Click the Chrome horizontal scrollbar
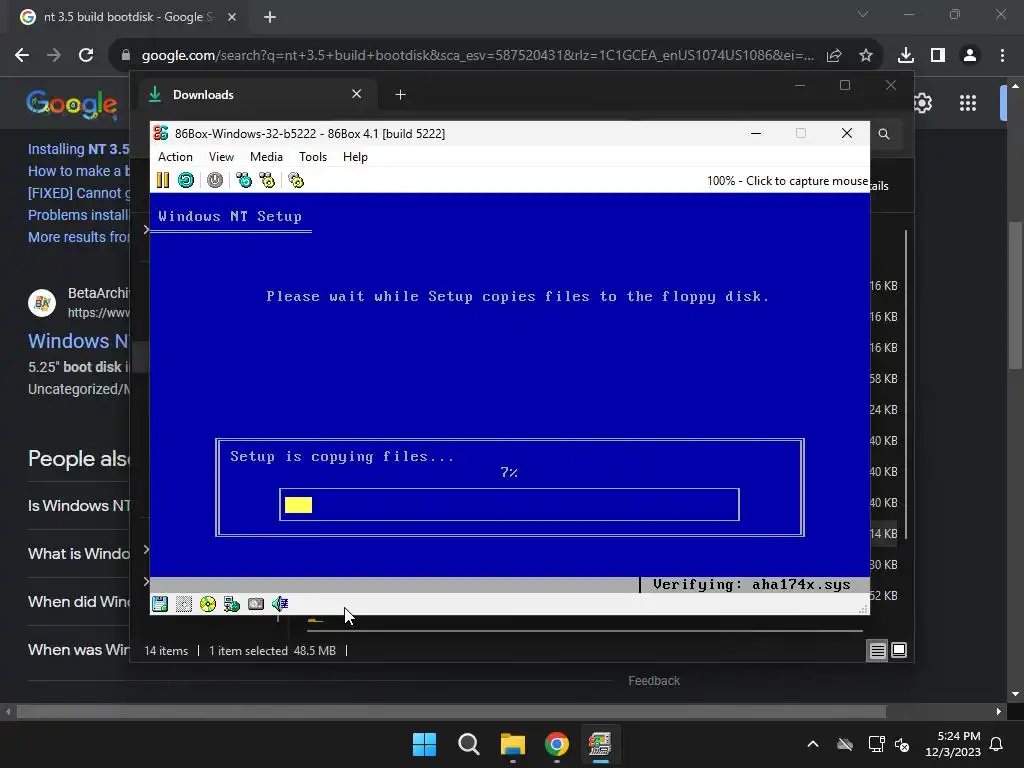The width and height of the screenshot is (1024, 768). (451, 711)
